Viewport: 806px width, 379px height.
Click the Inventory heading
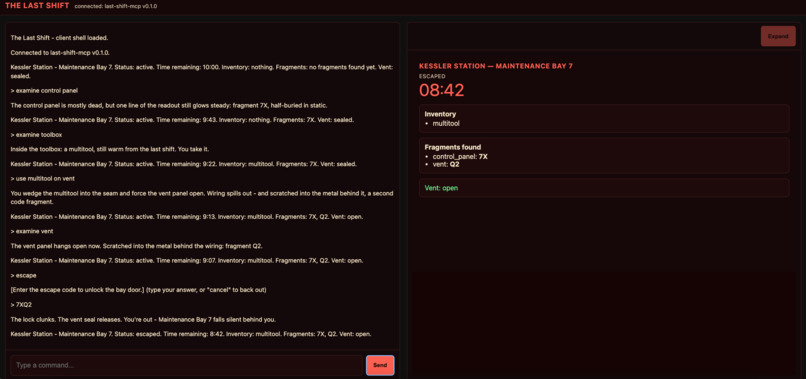[440, 114]
